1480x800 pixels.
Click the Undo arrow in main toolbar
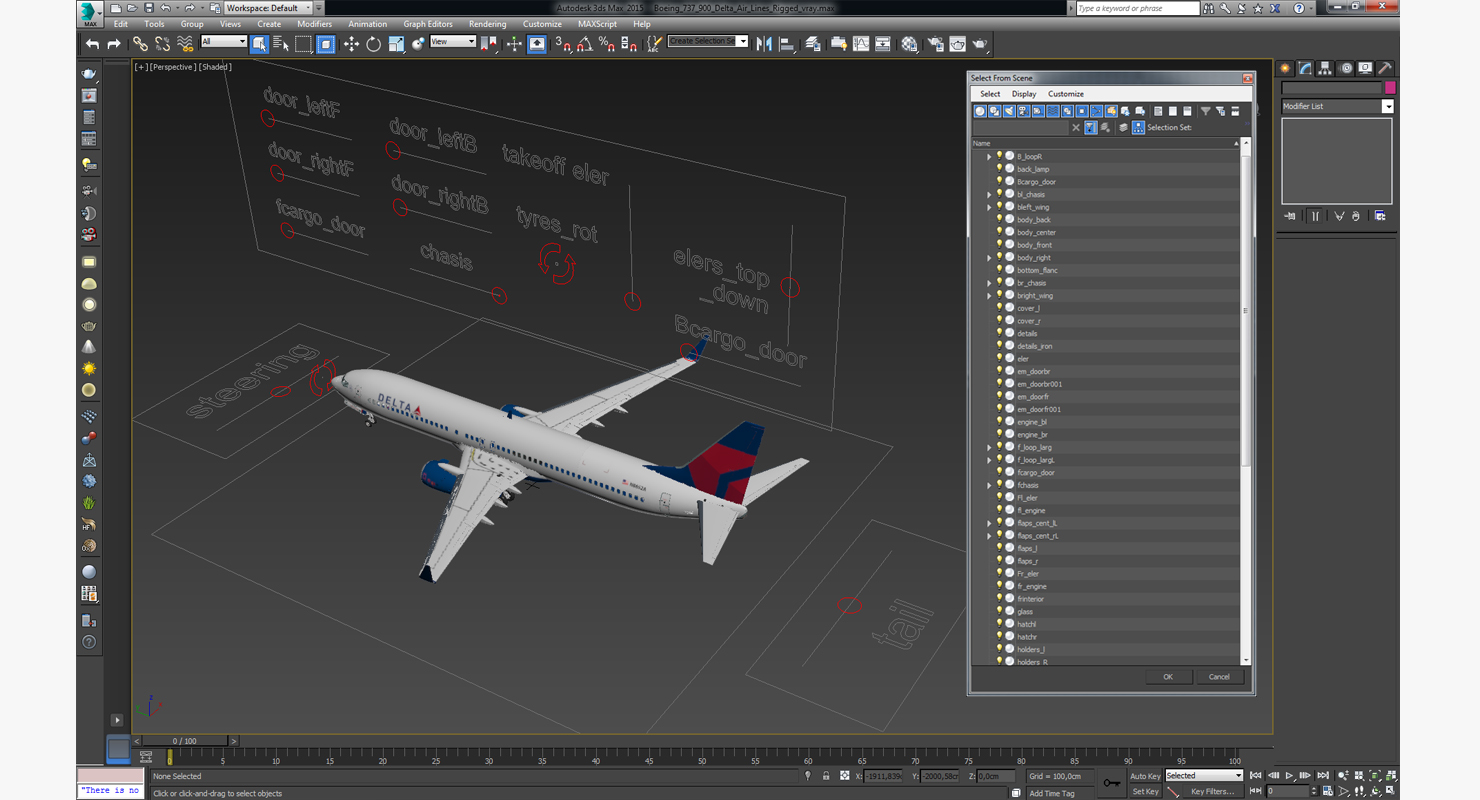[93, 44]
